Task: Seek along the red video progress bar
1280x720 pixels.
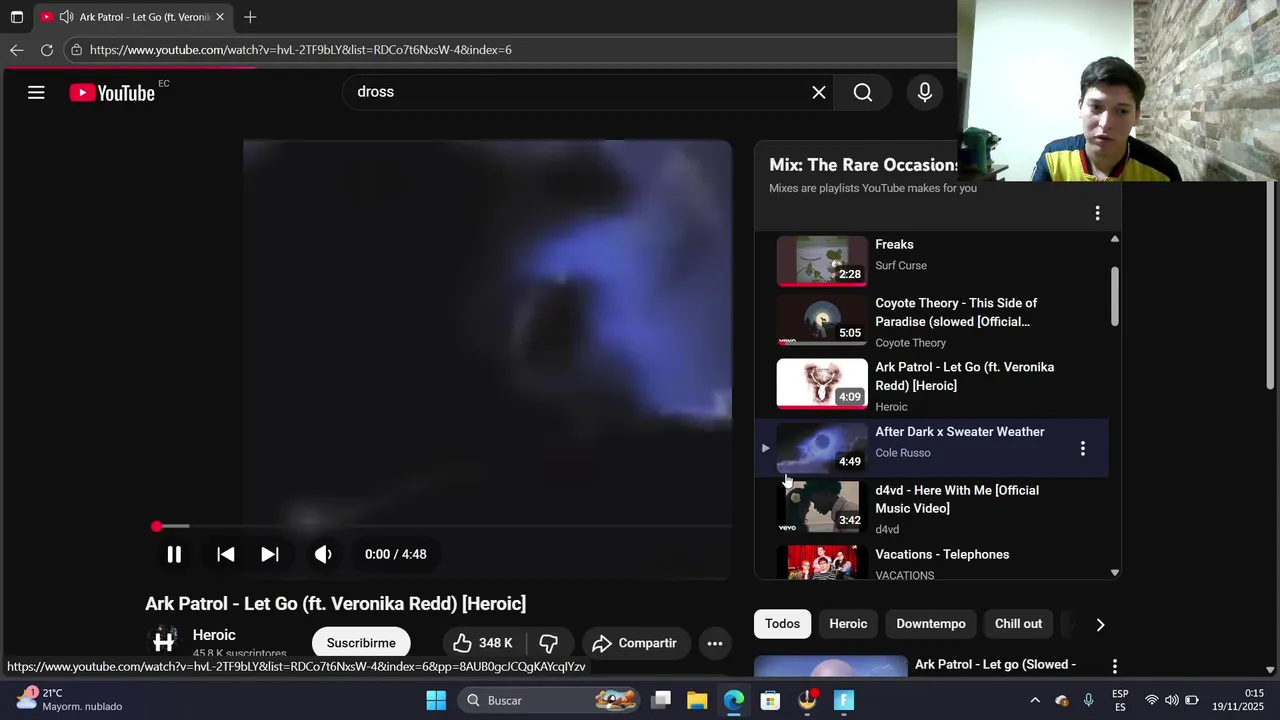Action: [x=443, y=526]
